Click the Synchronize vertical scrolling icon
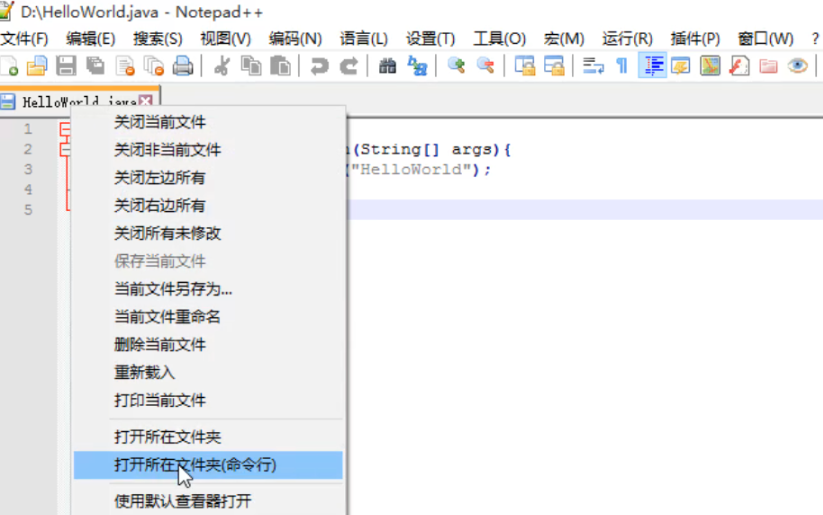The width and height of the screenshot is (823, 515). click(524, 66)
